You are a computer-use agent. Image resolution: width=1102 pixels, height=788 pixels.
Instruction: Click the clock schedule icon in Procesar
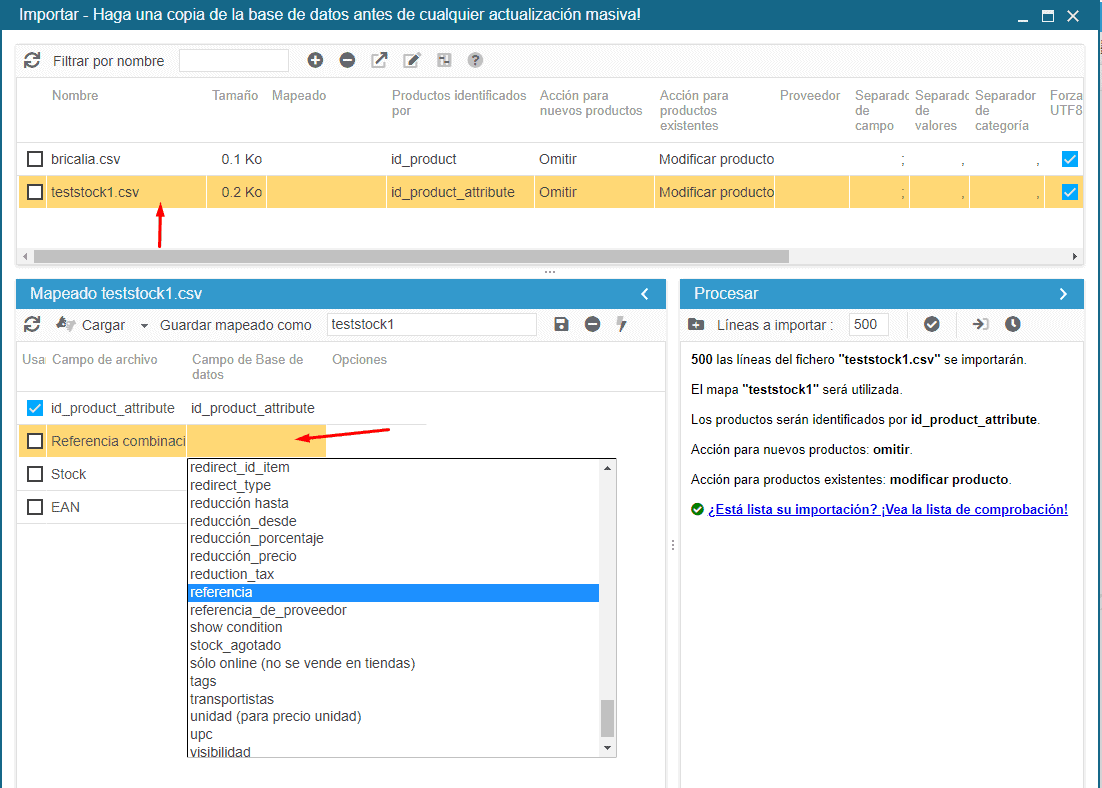click(x=1013, y=325)
